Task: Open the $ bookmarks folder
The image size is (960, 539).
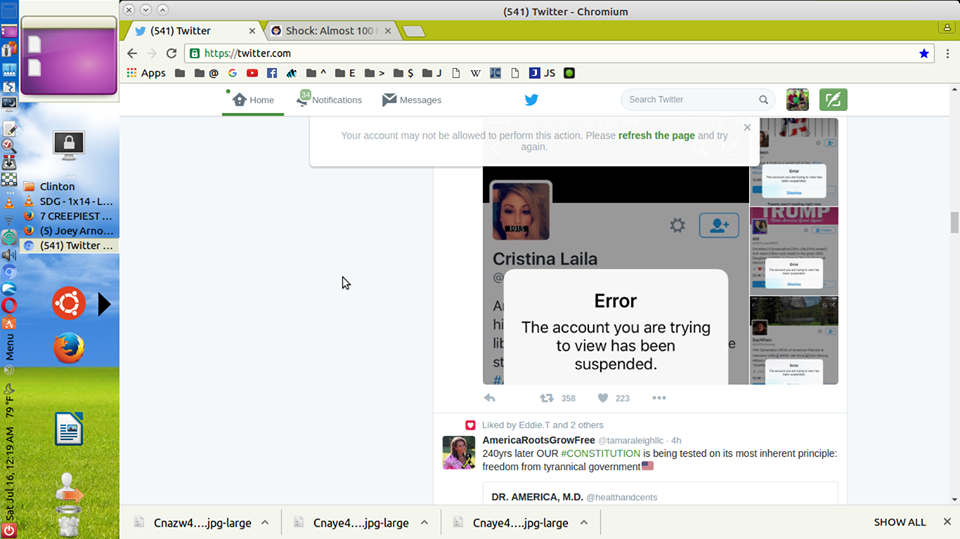Action: [x=403, y=73]
